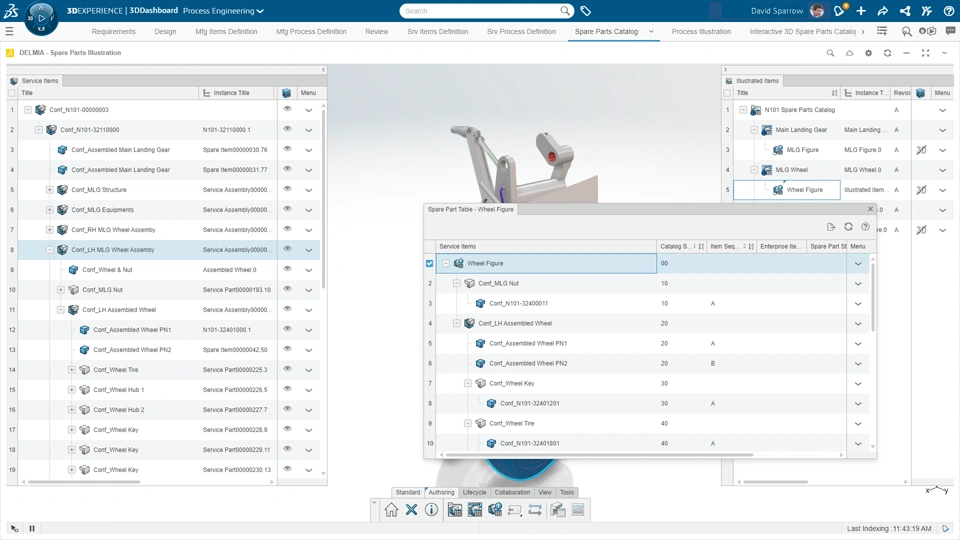Select MLG Figure in Illustrated Items

coord(802,150)
